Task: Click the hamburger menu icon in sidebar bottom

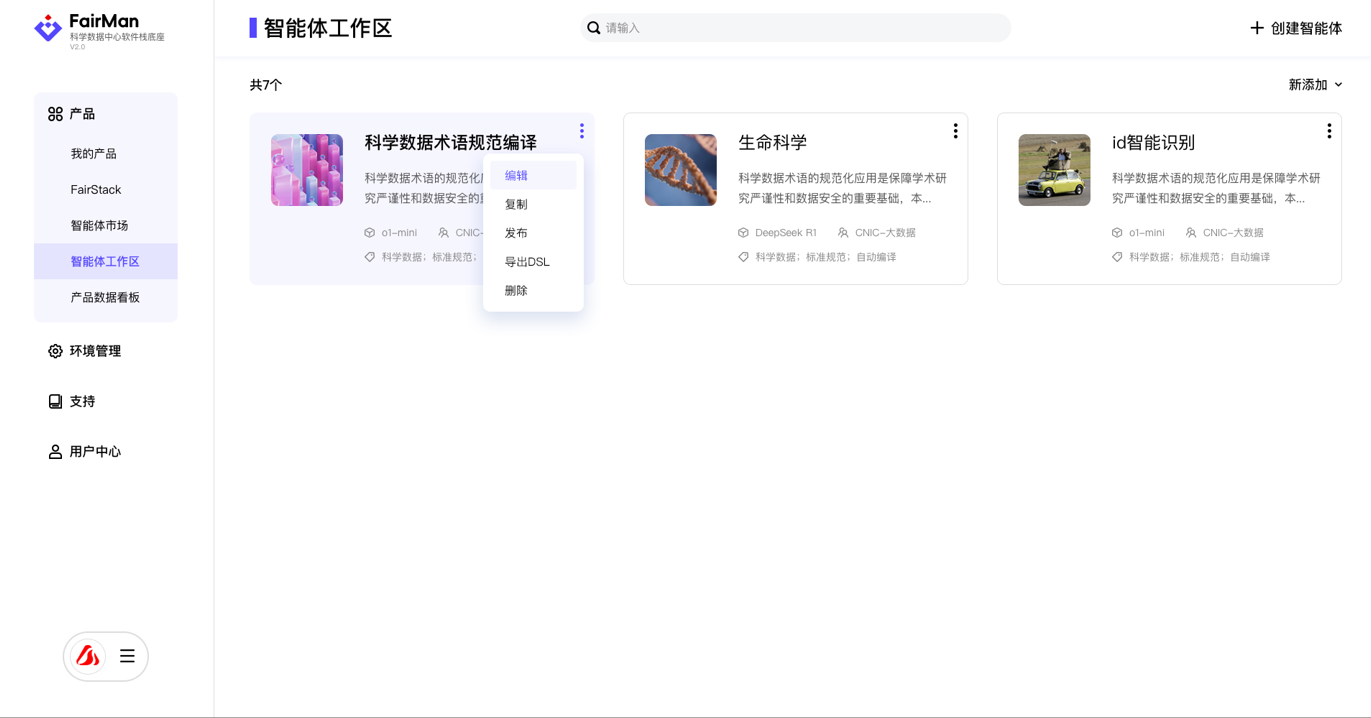Action: click(x=127, y=656)
